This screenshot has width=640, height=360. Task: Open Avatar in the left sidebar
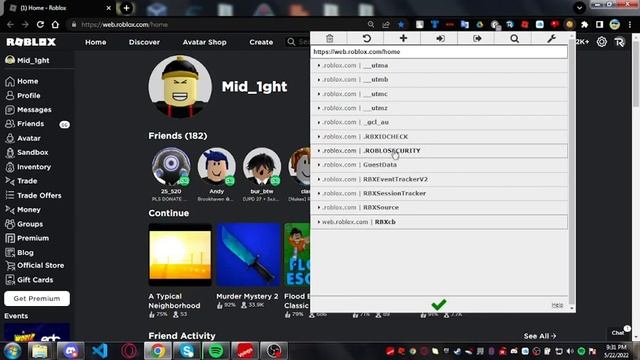[23, 138]
